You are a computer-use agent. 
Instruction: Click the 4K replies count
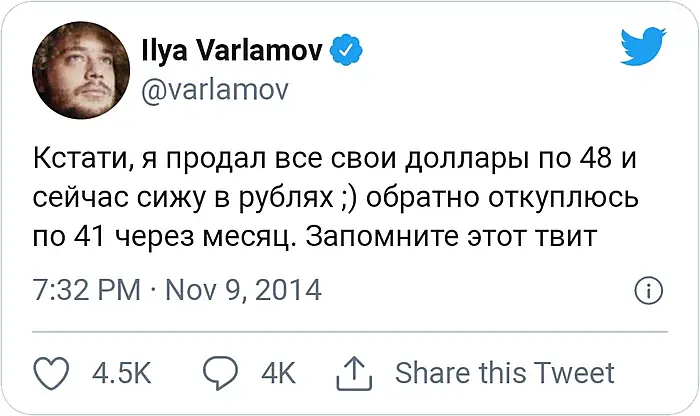[278, 374]
